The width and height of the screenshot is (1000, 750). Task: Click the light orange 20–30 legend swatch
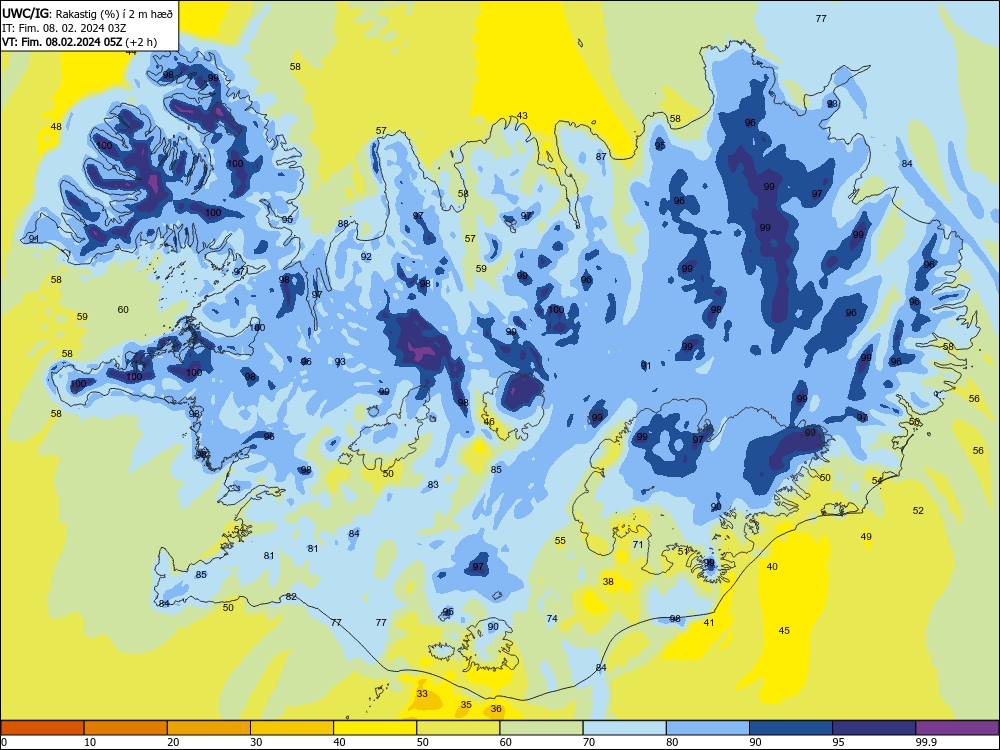click(x=209, y=728)
